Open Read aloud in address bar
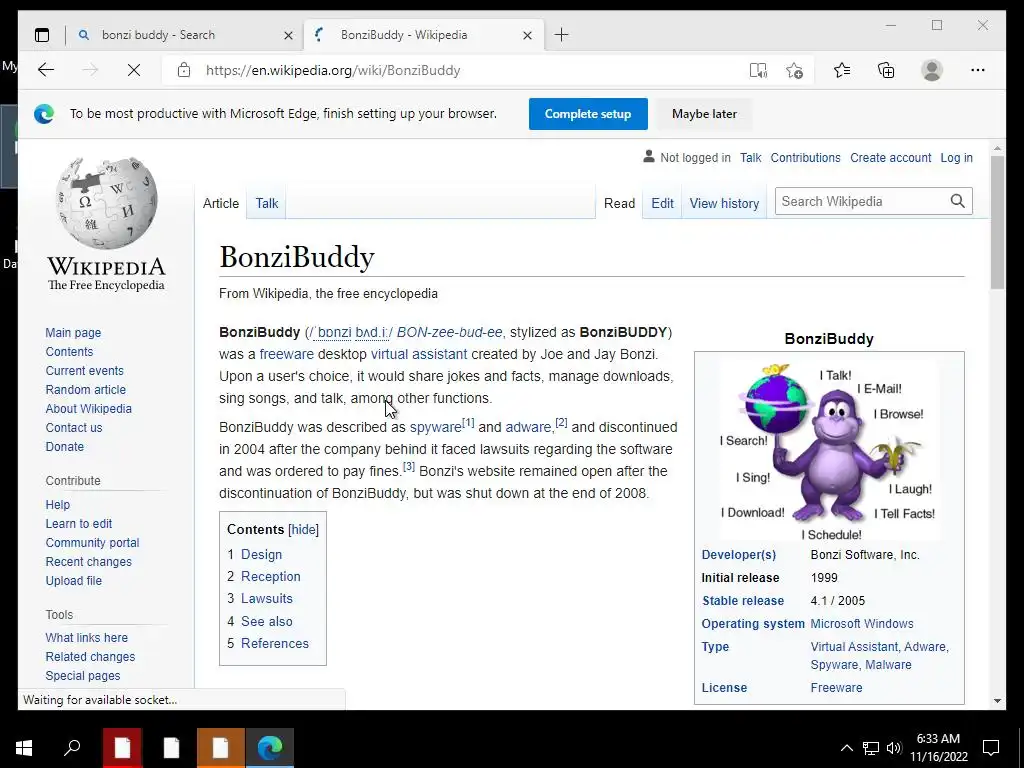The height and width of the screenshot is (768, 1024). tap(758, 70)
